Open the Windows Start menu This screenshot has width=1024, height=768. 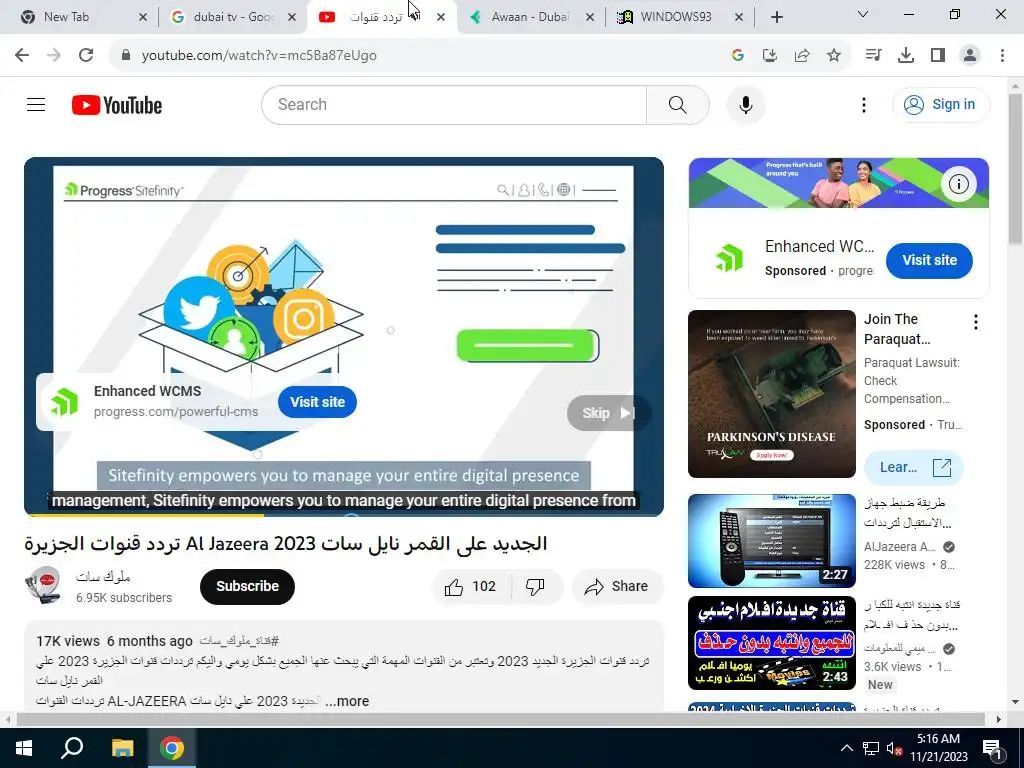click(x=22, y=748)
